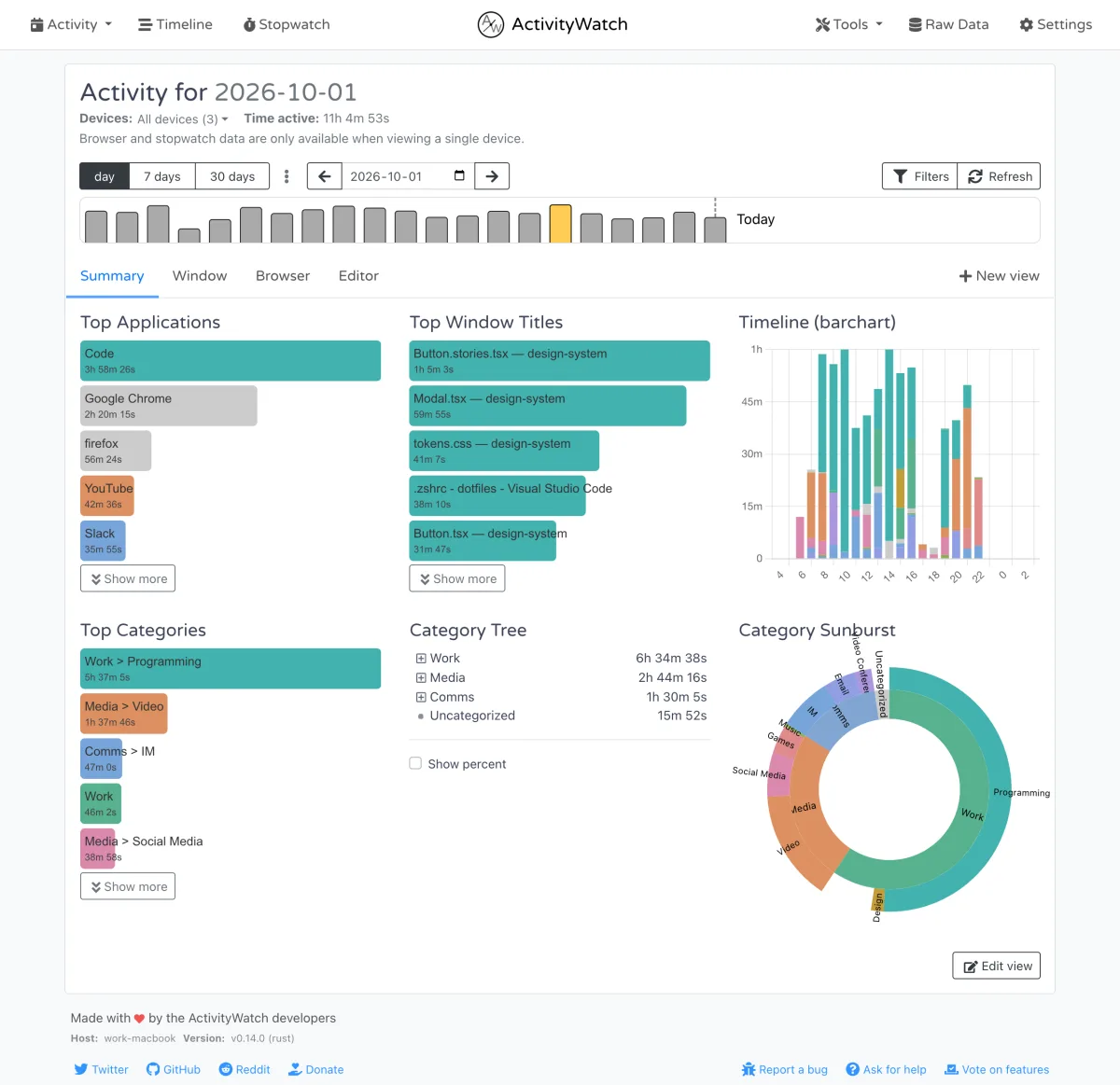The image size is (1120, 1085).
Task: Click the YouTube application bar
Action: pos(107,495)
